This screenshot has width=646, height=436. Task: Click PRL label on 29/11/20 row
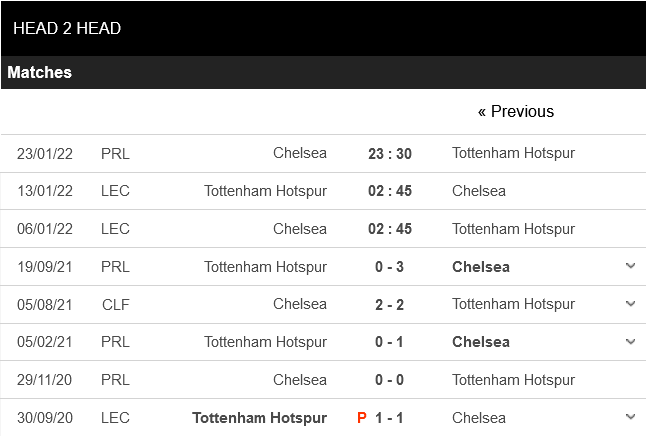click(x=115, y=380)
